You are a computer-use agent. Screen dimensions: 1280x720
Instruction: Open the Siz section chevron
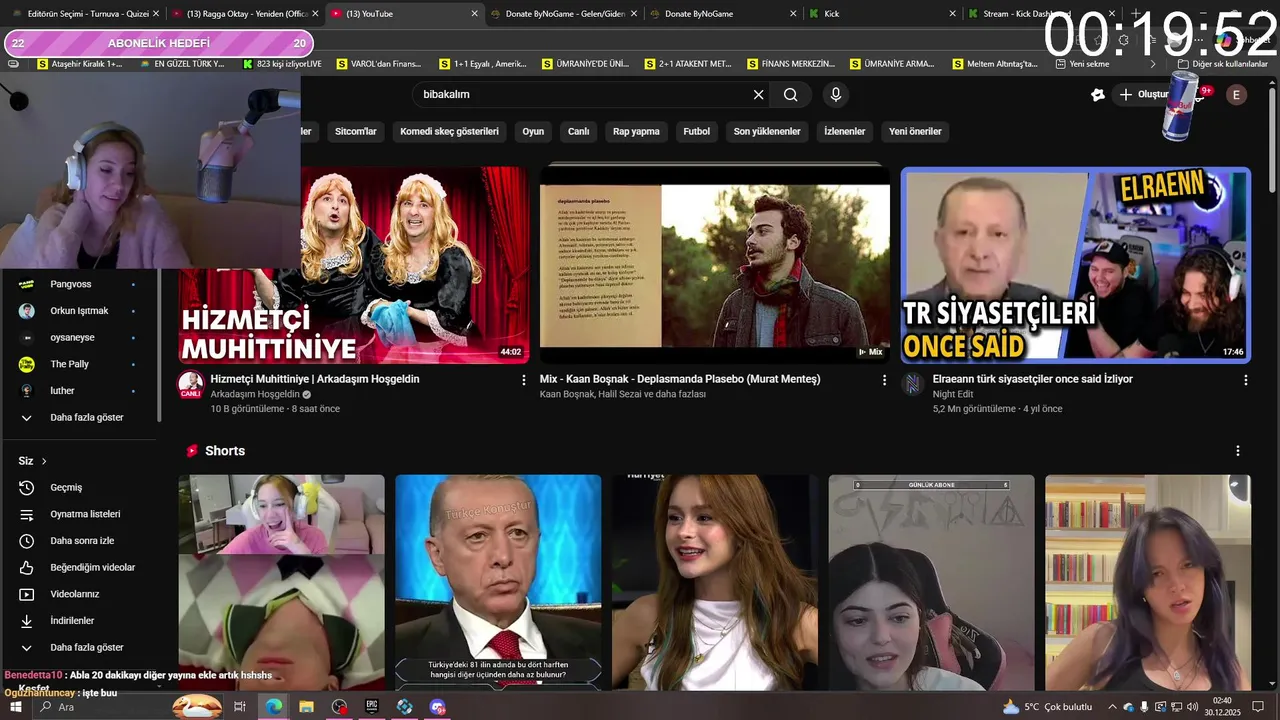44,461
